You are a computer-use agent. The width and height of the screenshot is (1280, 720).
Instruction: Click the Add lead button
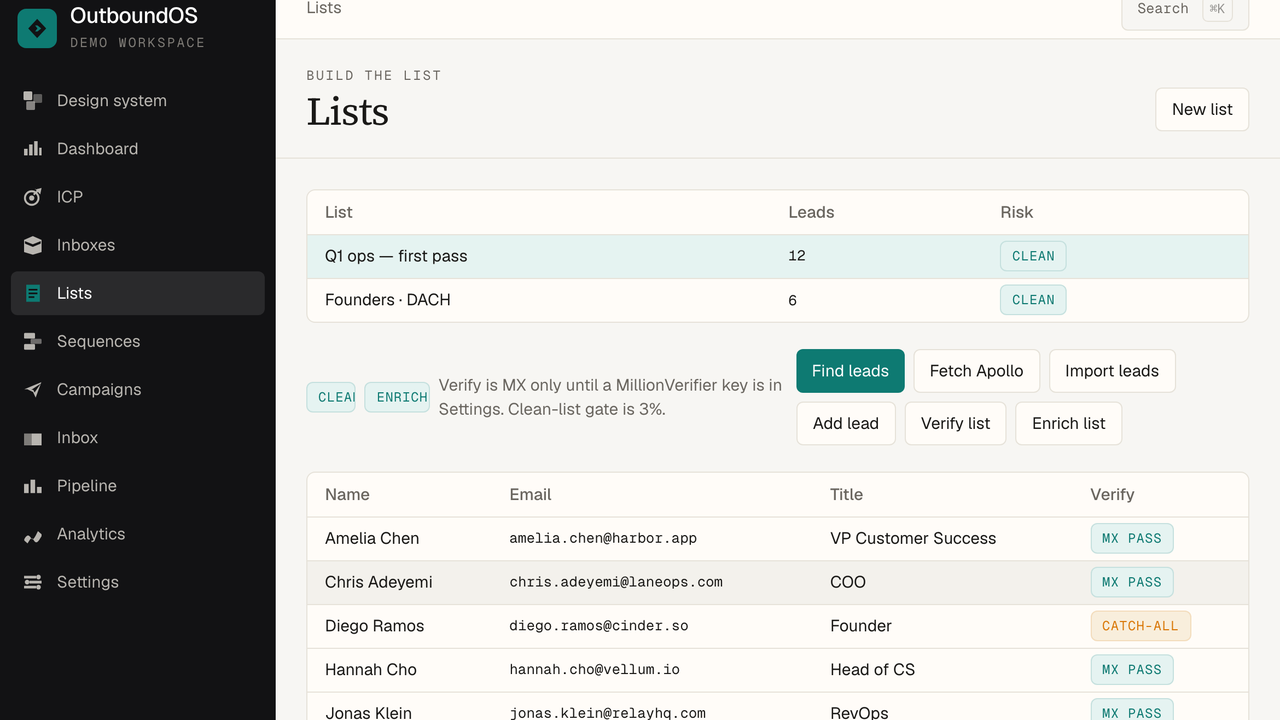click(x=846, y=423)
